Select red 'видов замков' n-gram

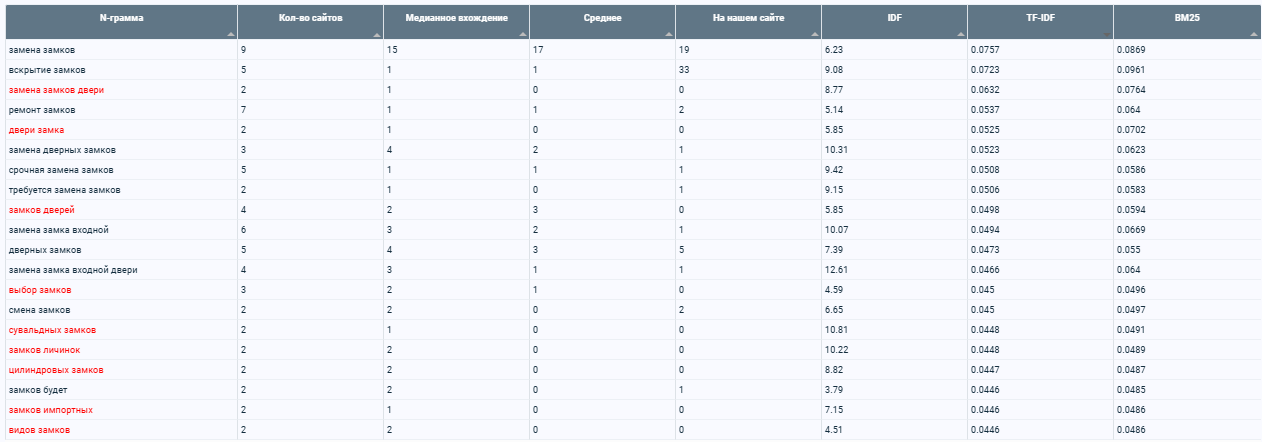point(39,430)
